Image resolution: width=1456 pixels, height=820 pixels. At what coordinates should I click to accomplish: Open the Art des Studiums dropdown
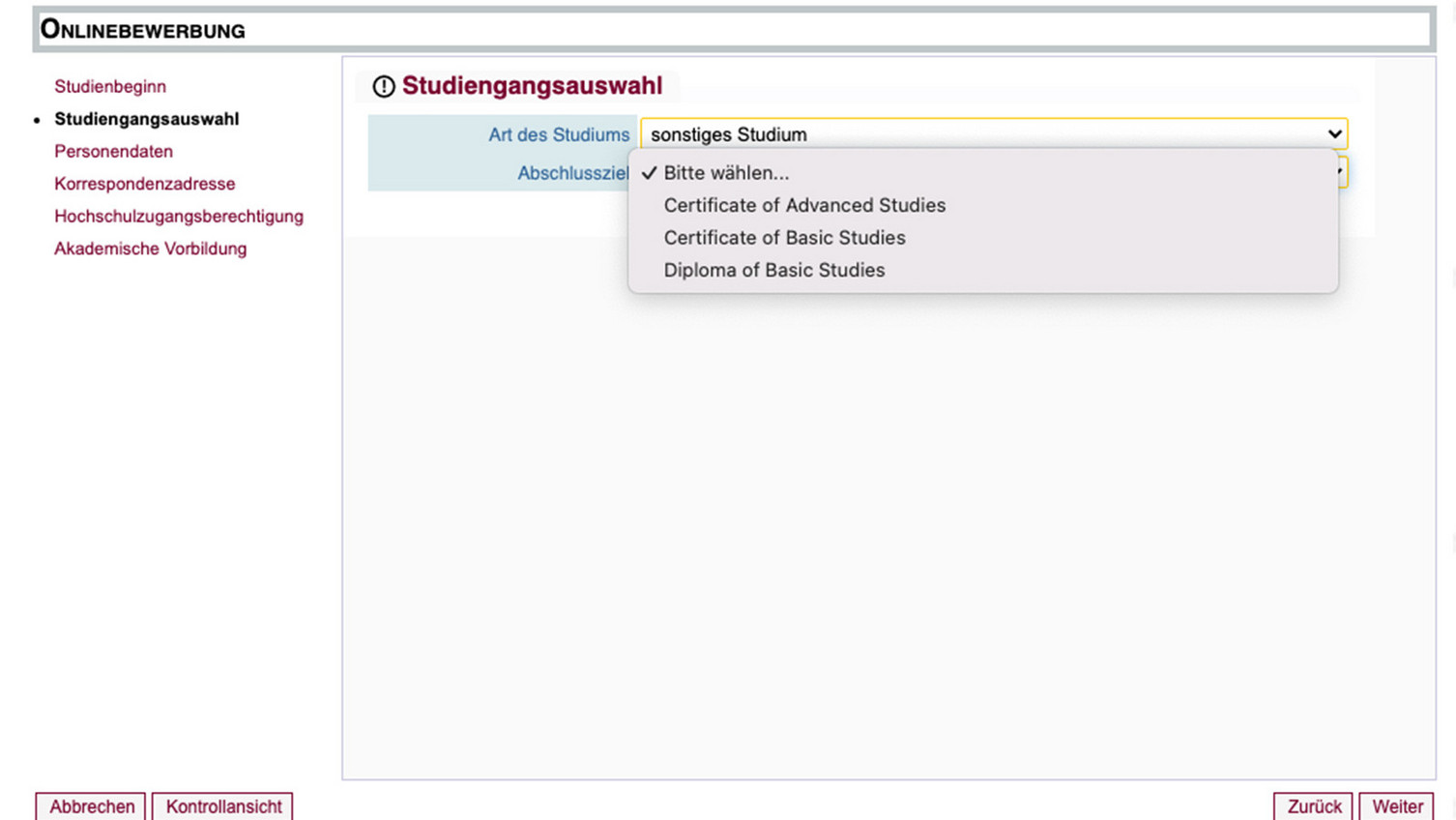tap(993, 134)
